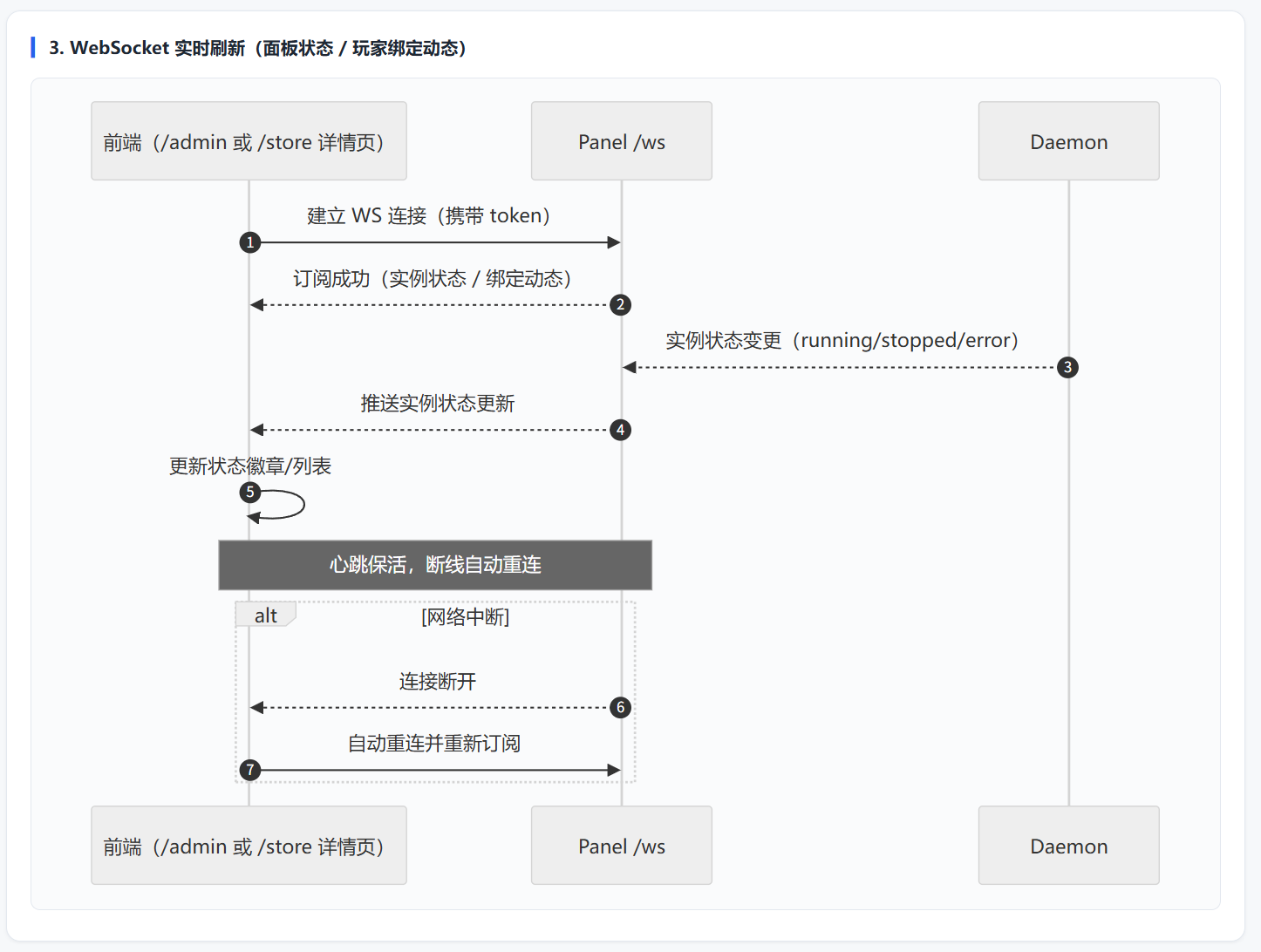Click sequence step 2 circle marker
Image resolution: width=1261 pixels, height=952 pixels.
620,305
